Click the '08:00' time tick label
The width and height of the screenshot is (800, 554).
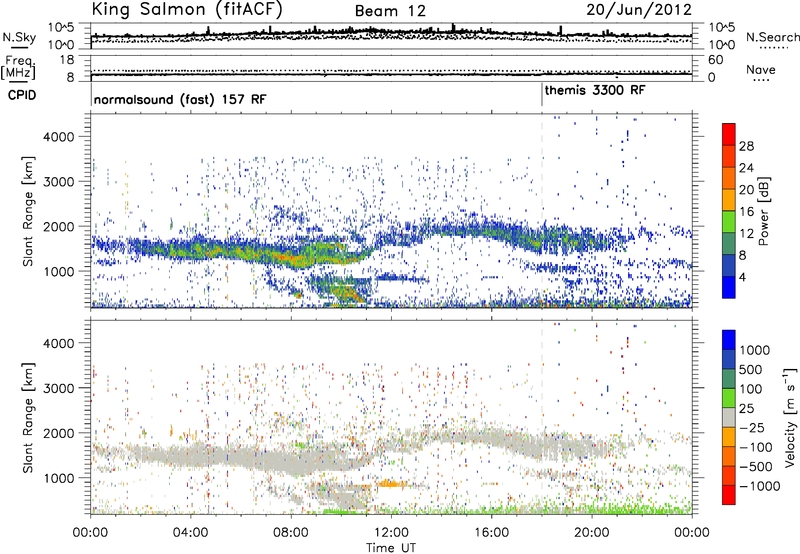click(x=291, y=533)
